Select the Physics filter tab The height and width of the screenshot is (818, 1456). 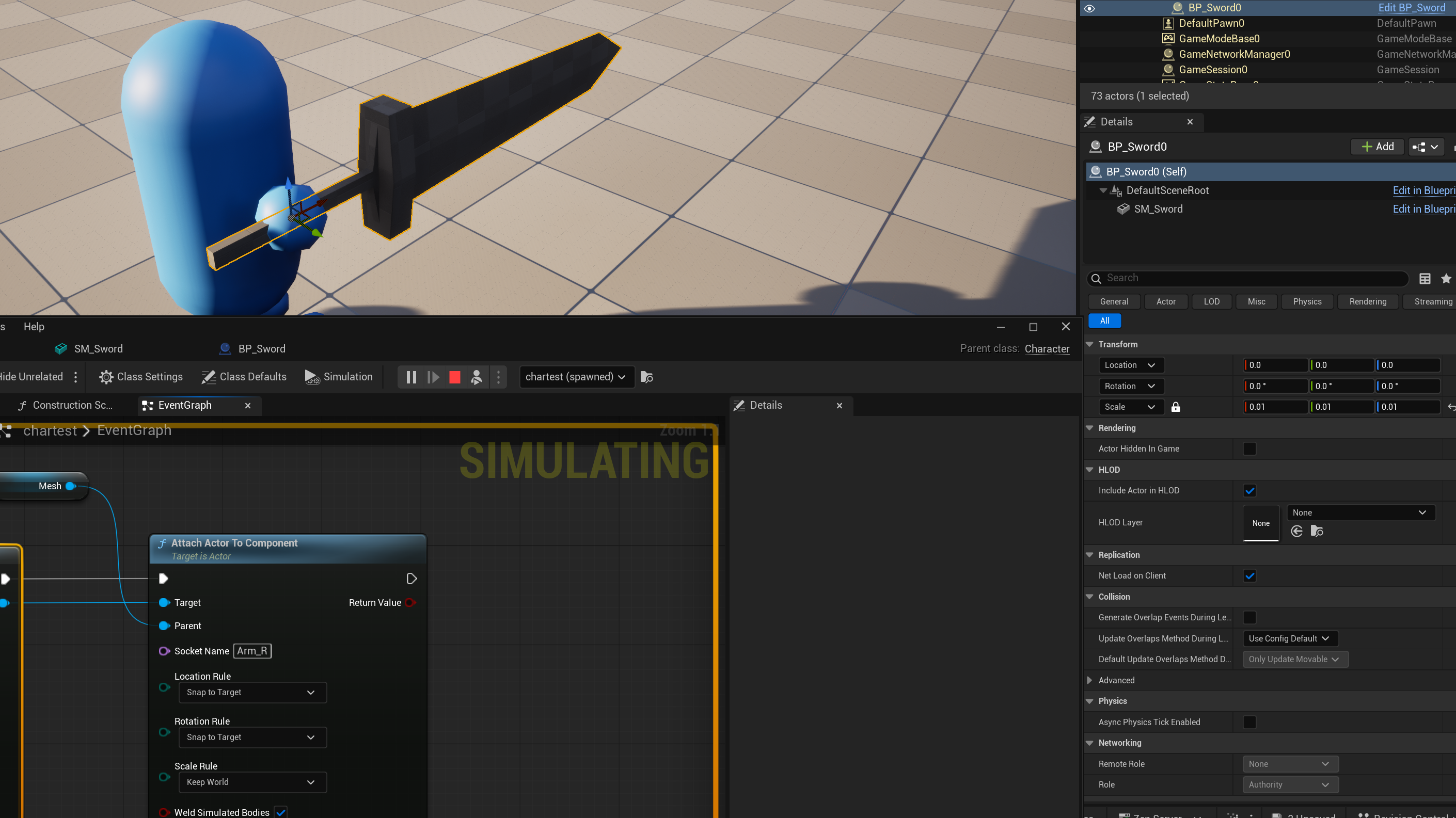pos(1307,302)
